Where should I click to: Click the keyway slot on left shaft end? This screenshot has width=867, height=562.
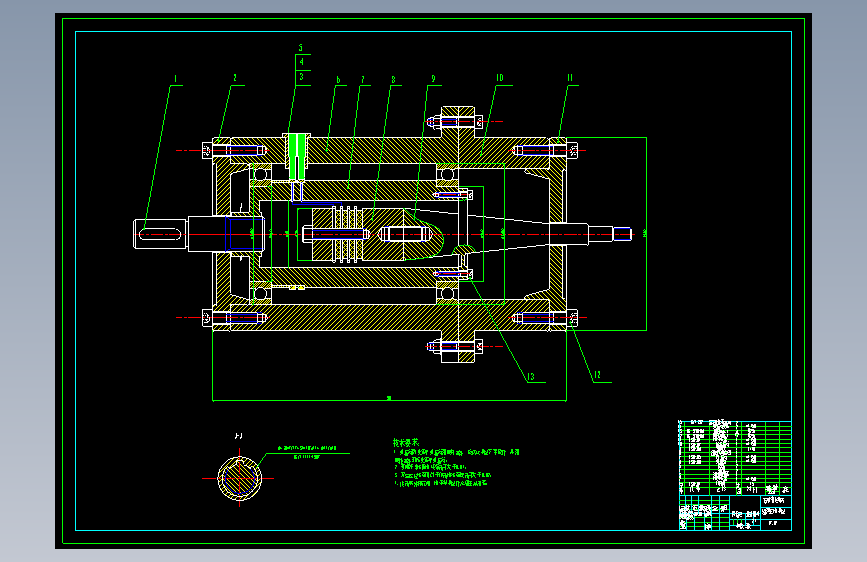point(160,235)
